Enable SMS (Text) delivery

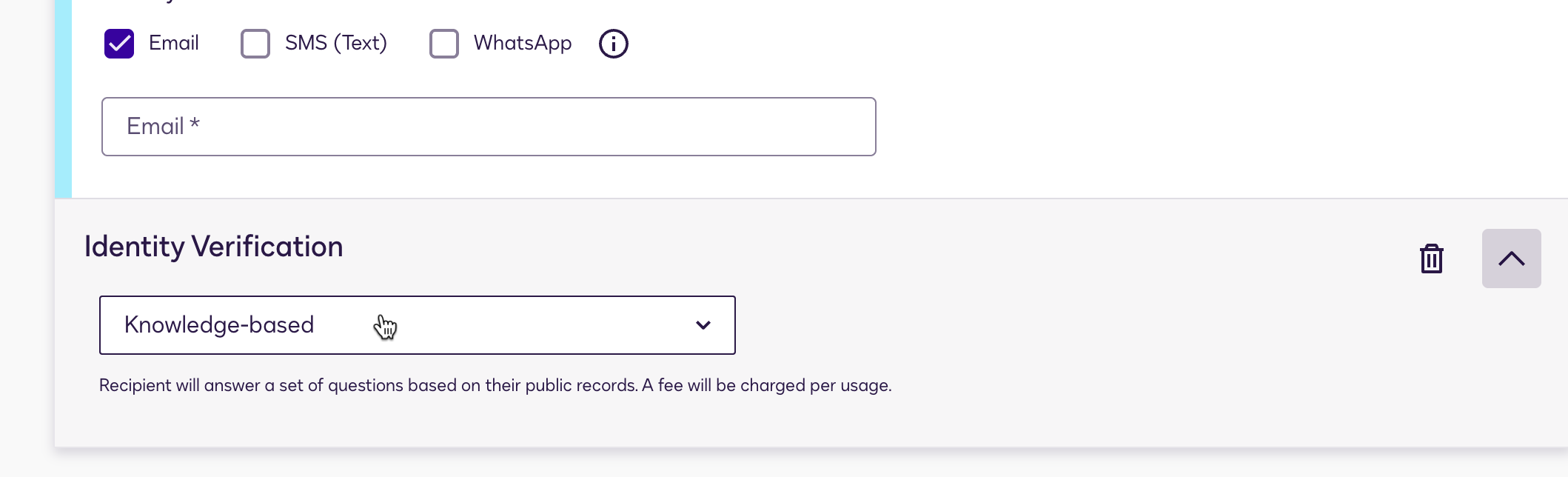click(x=255, y=44)
